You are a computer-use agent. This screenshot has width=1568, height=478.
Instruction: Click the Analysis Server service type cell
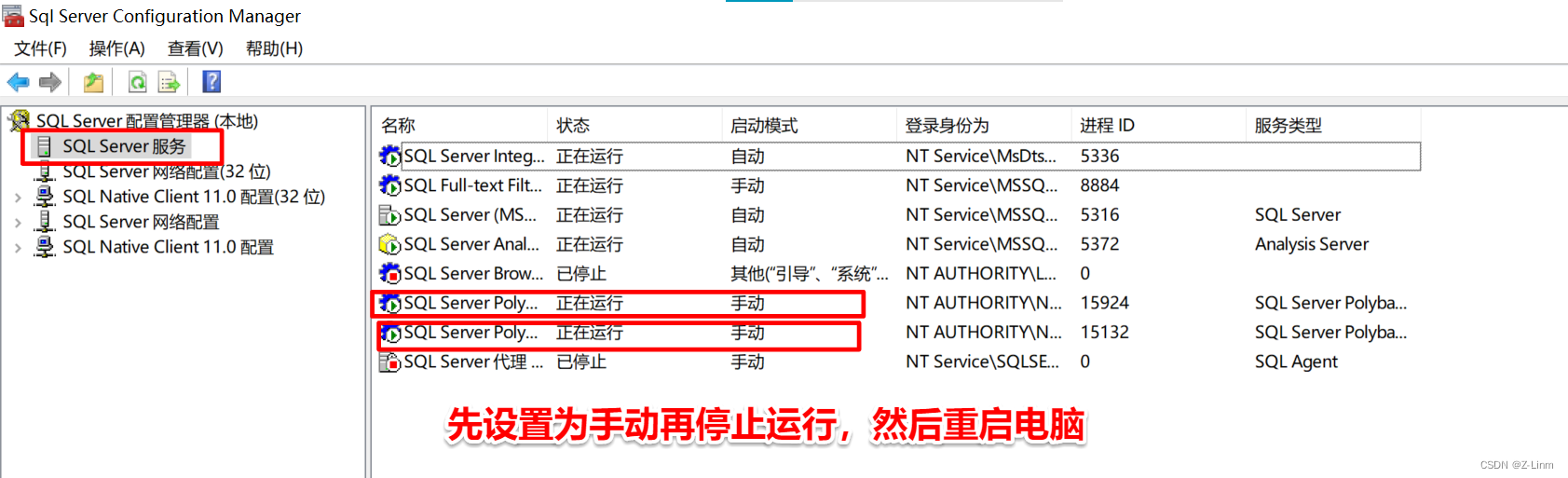[1312, 244]
